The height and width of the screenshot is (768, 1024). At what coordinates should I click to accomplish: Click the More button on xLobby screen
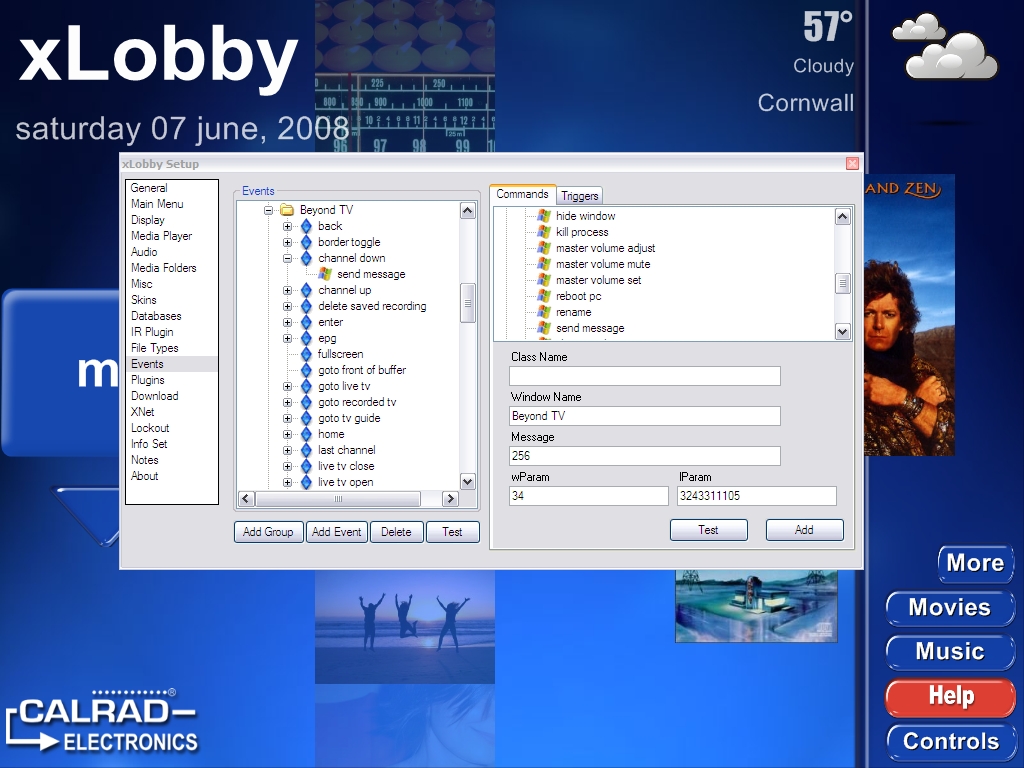tap(976, 563)
